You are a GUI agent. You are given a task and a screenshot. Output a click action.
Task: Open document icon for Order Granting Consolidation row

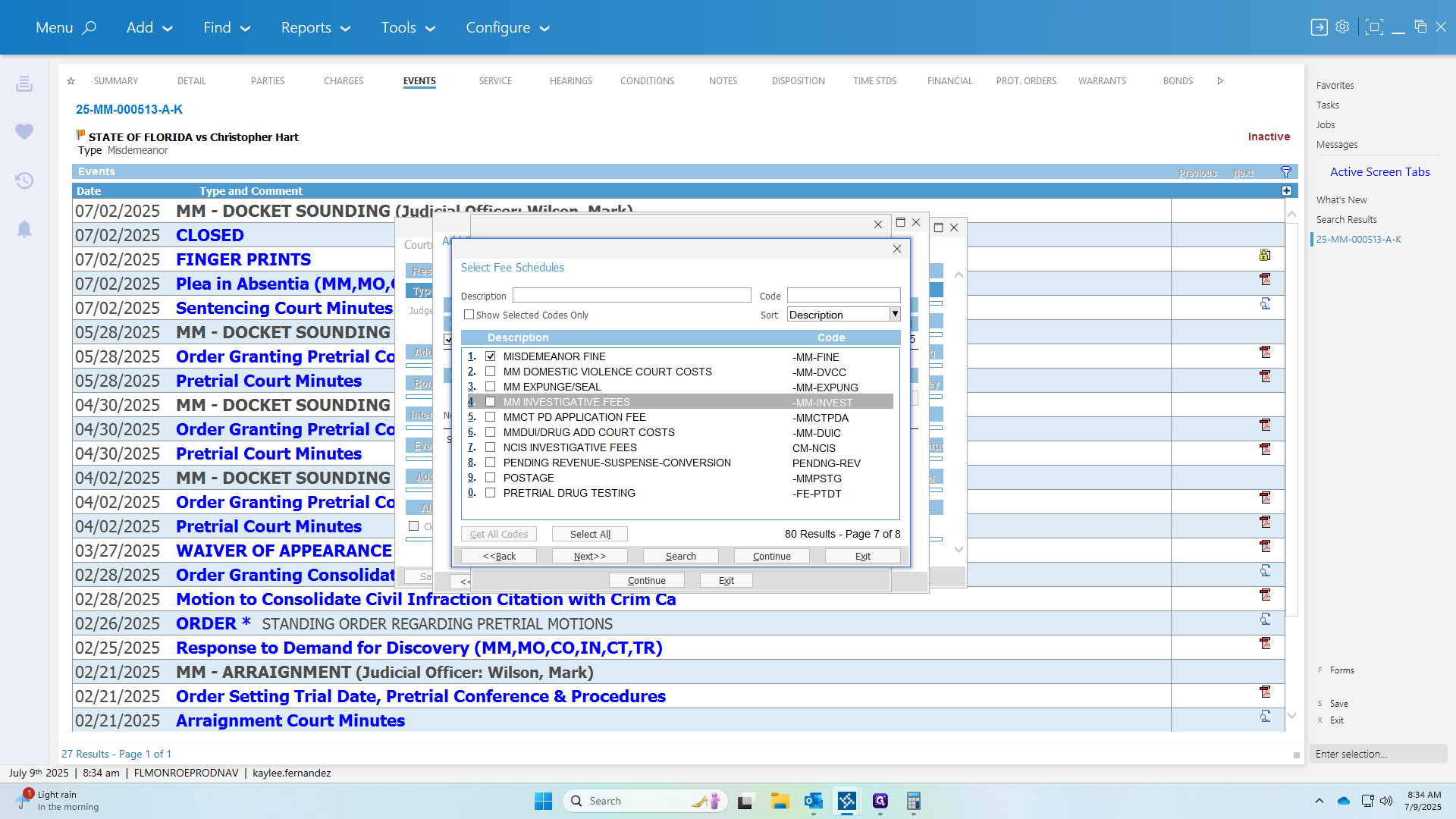click(x=1265, y=571)
